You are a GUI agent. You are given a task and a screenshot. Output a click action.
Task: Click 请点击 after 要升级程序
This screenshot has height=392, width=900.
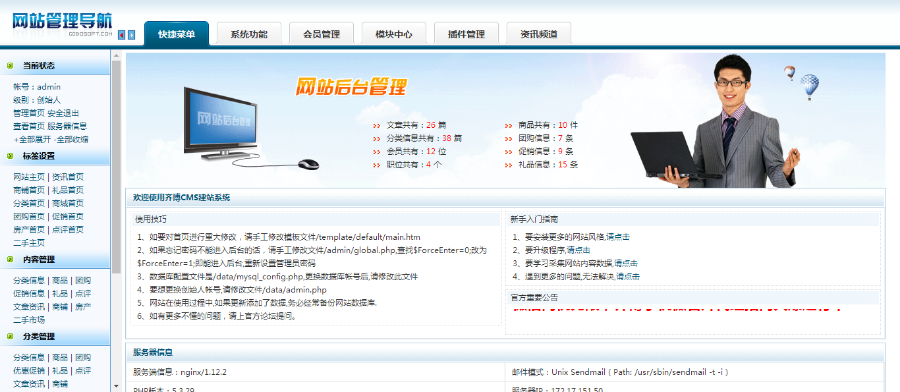(579, 250)
